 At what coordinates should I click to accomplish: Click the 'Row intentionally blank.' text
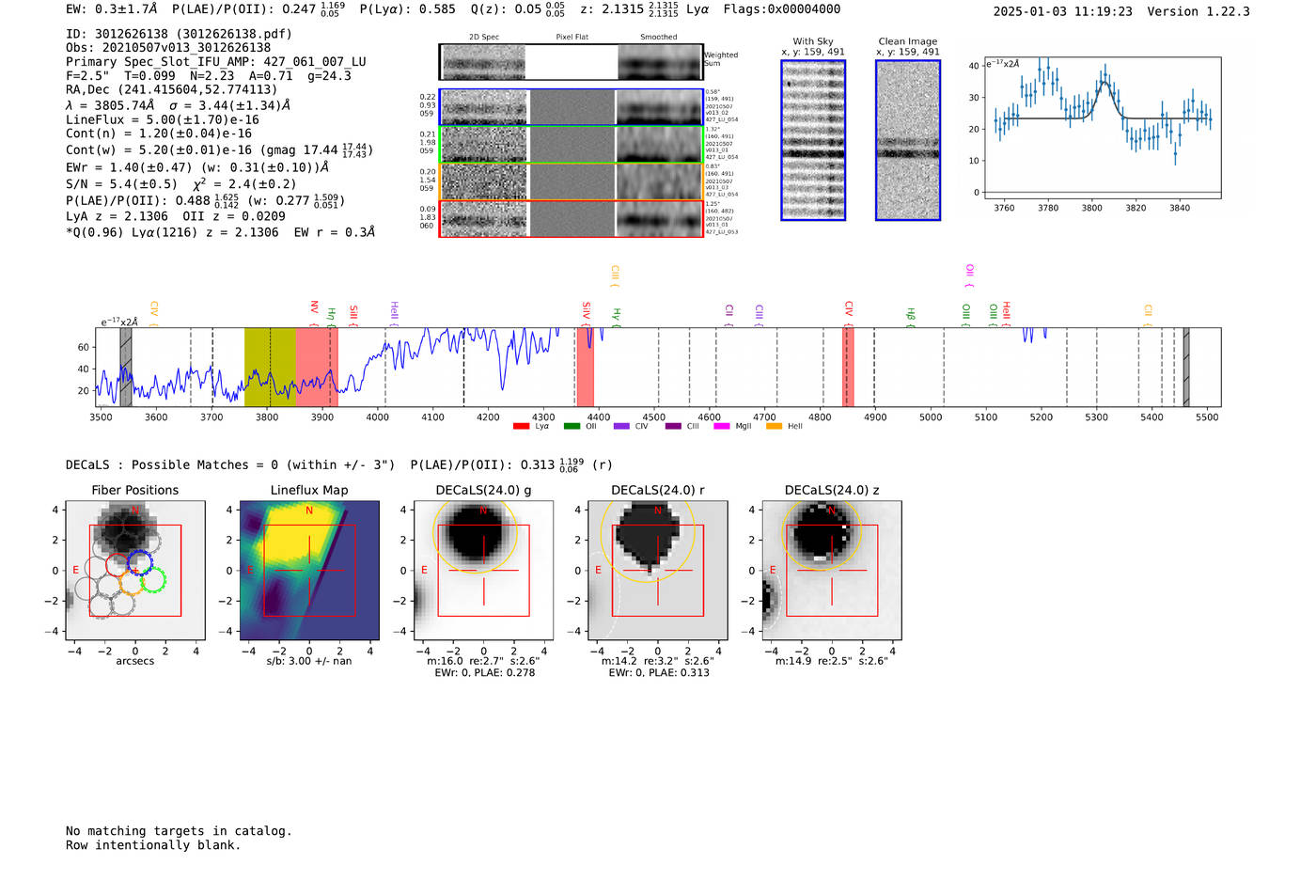(x=153, y=845)
